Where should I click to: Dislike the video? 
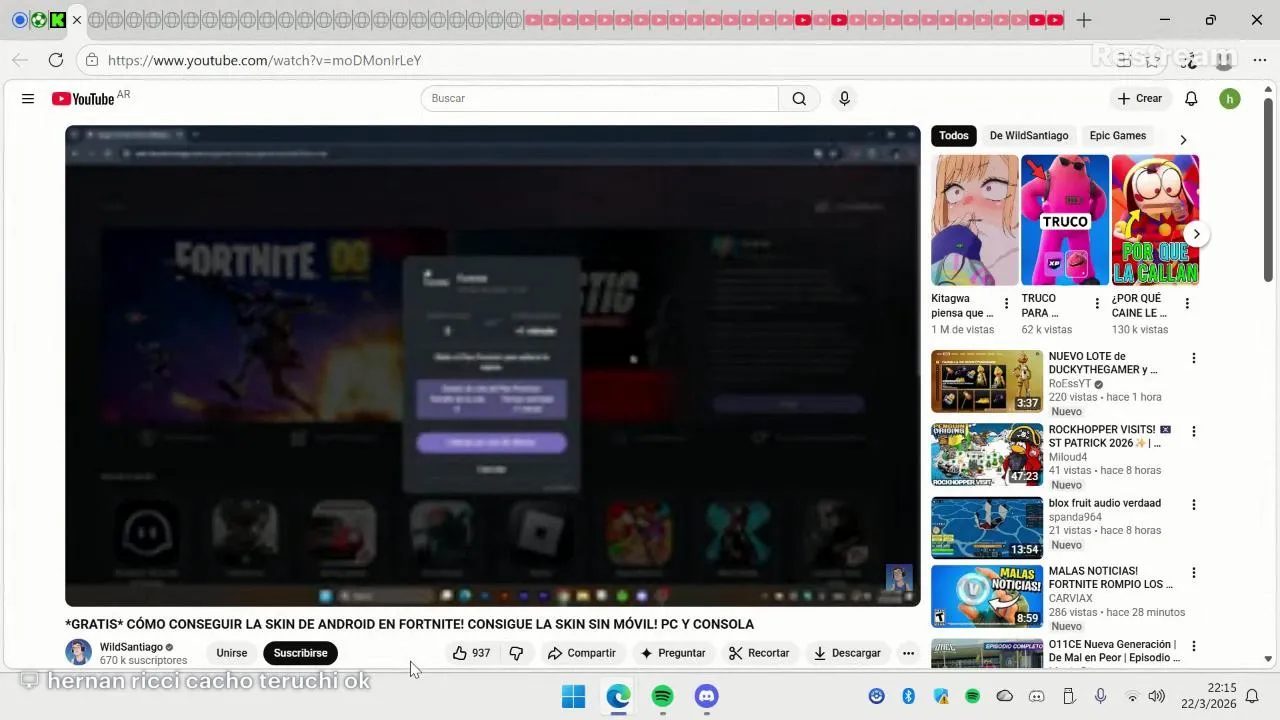click(x=516, y=653)
